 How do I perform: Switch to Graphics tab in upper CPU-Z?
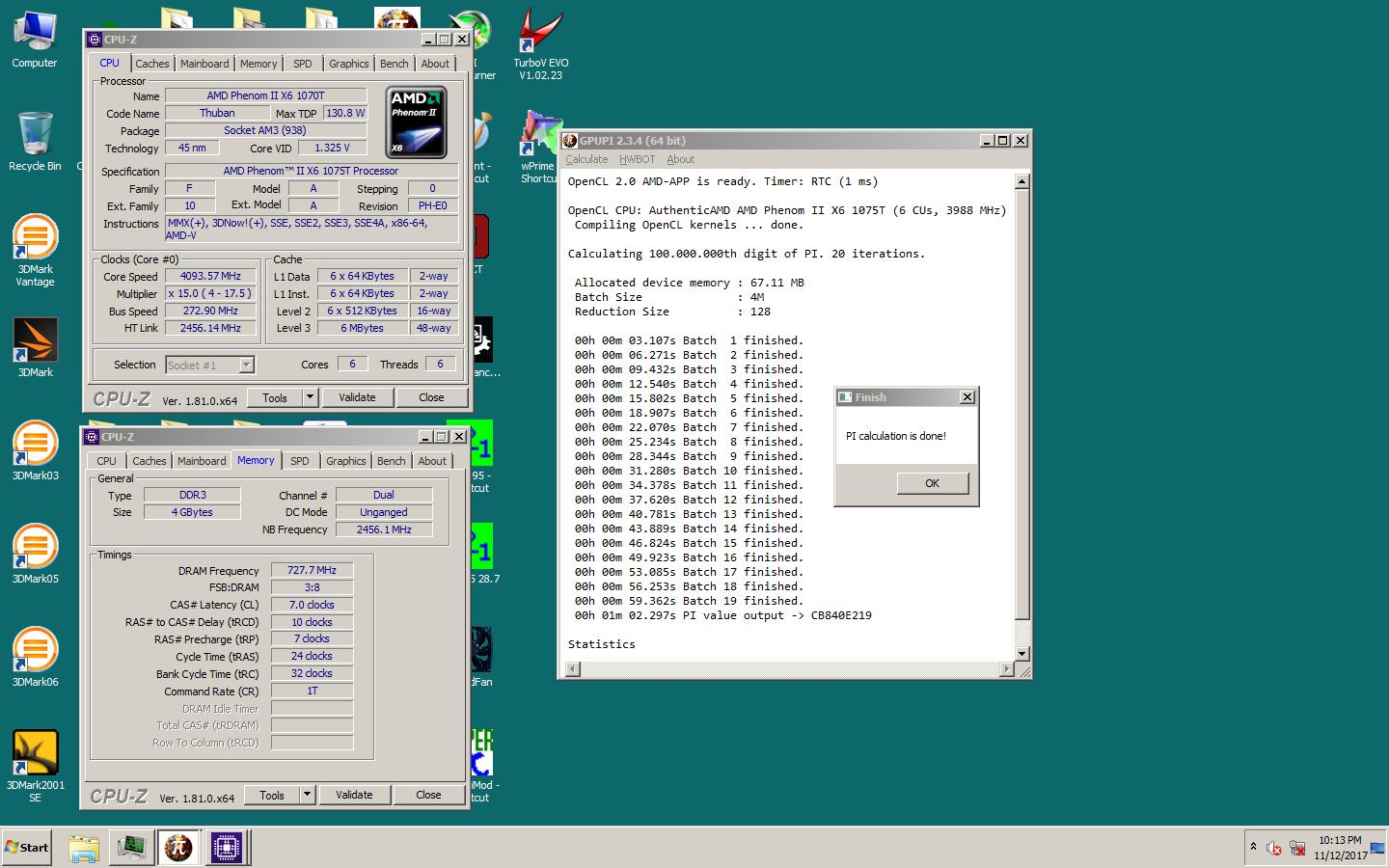pyautogui.click(x=348, y=64)
